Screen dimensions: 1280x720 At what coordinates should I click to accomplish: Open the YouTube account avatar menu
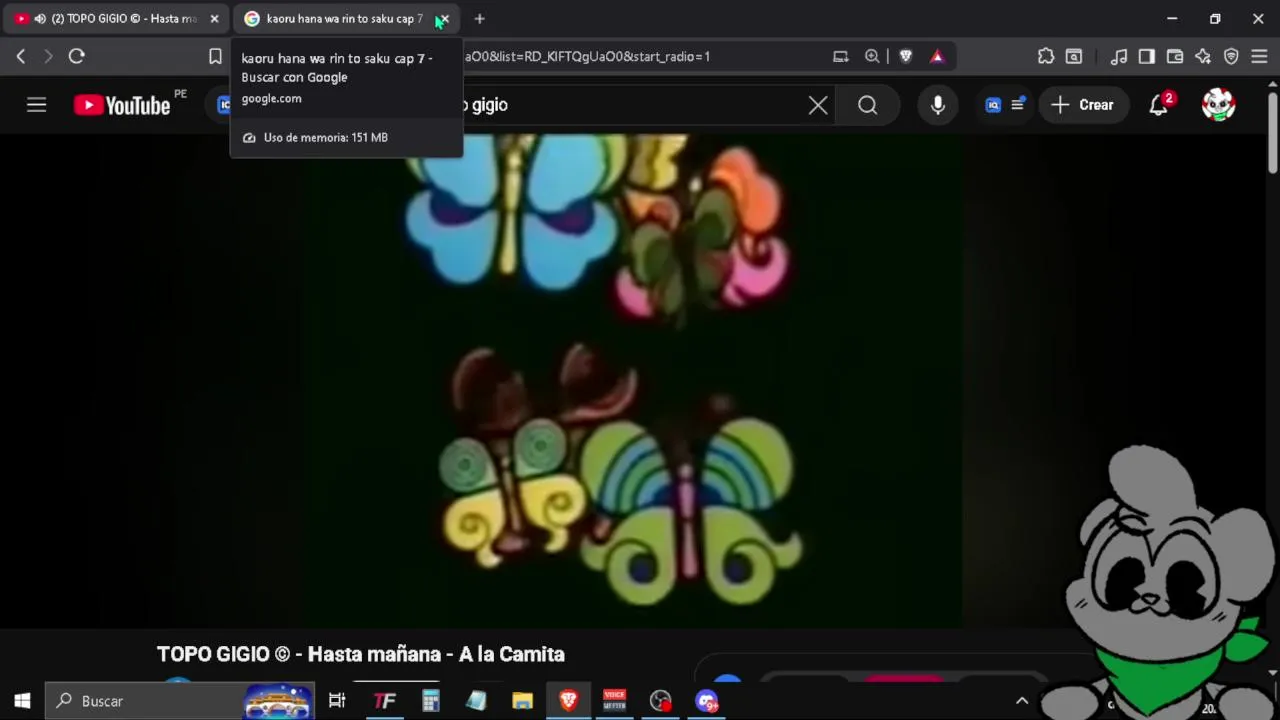[1218, 105]
